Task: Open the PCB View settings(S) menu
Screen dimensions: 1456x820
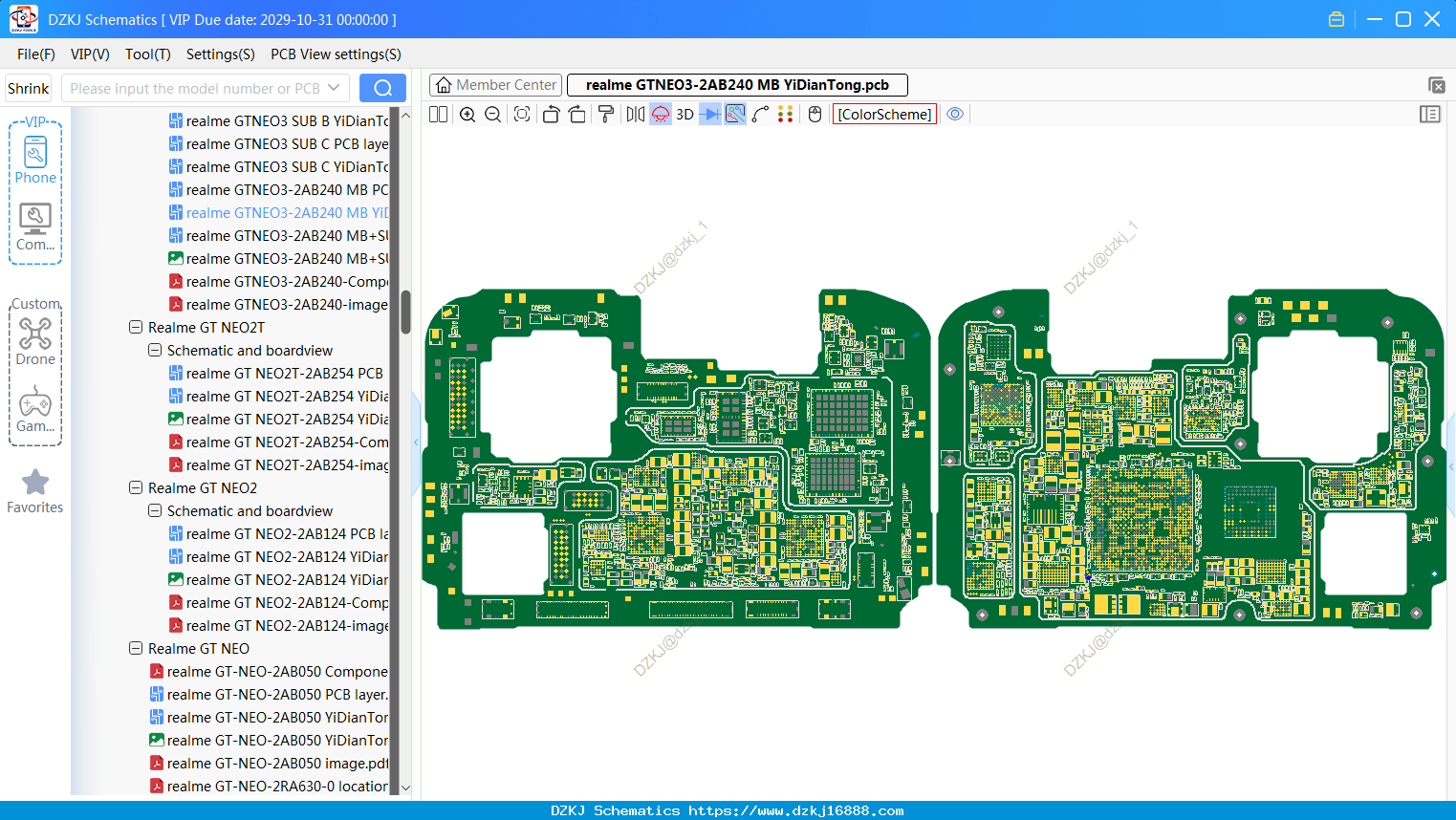Action: tap(336, 54)
